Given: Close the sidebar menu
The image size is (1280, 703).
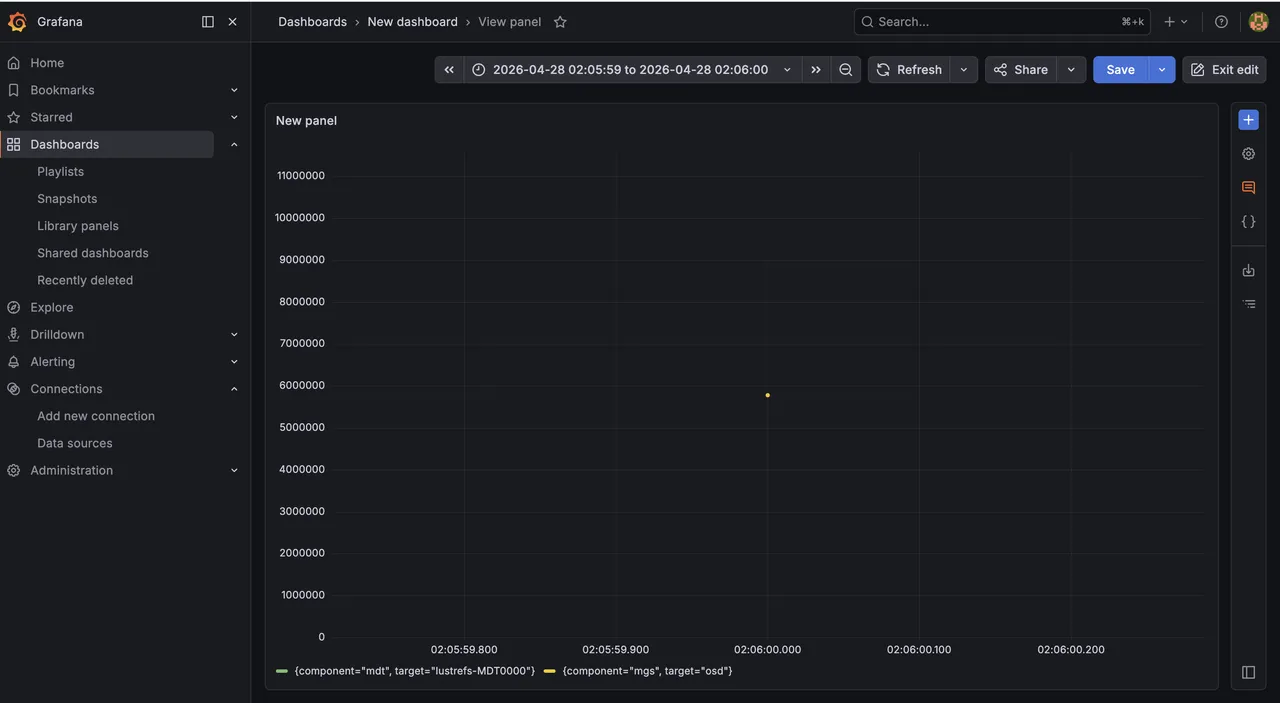Looking at the screenshot, I should click(x=232, y=21).
